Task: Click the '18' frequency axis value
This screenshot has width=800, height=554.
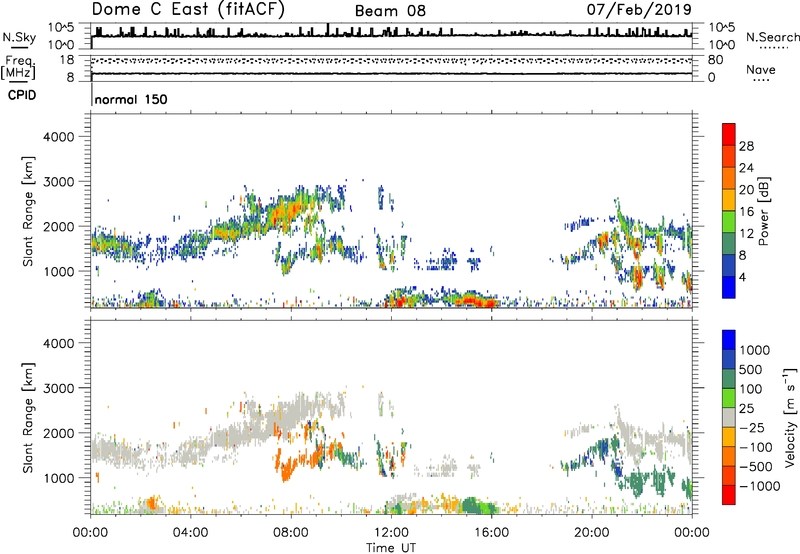Action: tap(67, 60)
